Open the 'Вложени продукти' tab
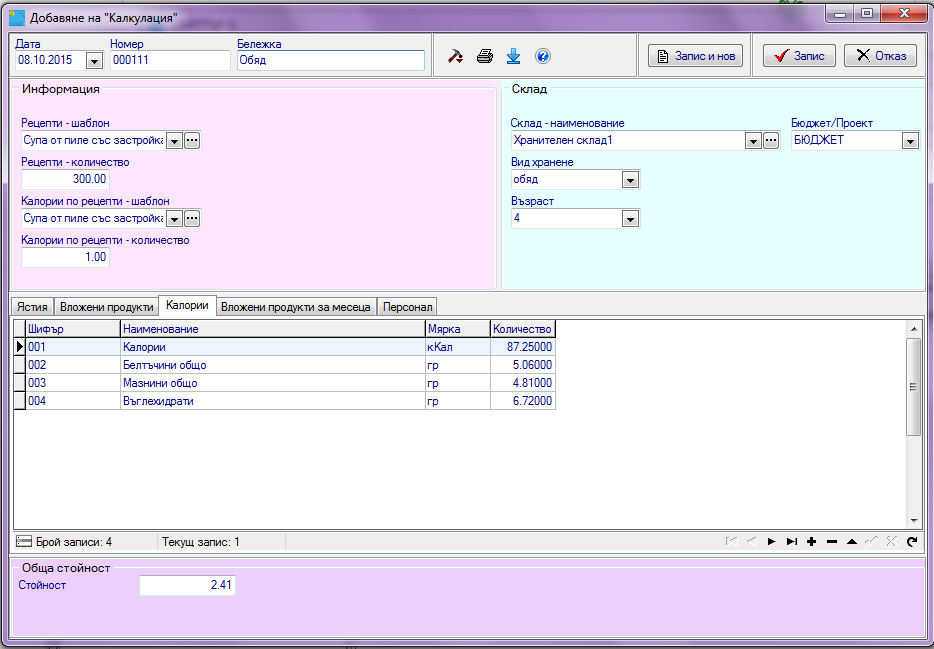Image resolution: width=934 pixels, height=649 pixels. pos(107,307)
